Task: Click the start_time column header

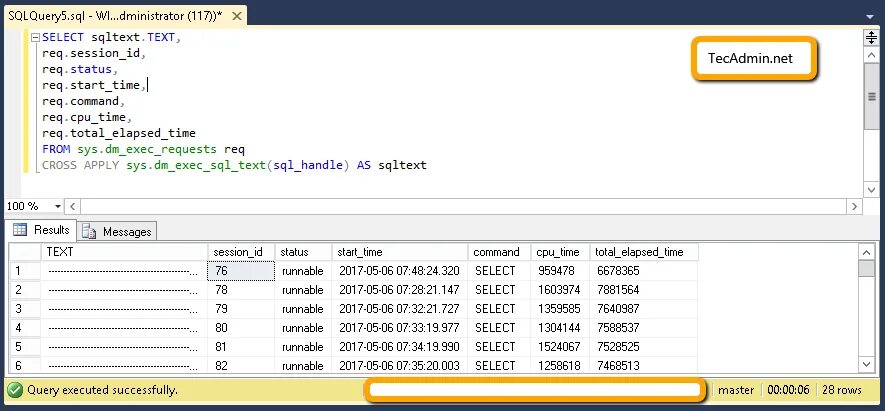Action: tap(400, 252)
